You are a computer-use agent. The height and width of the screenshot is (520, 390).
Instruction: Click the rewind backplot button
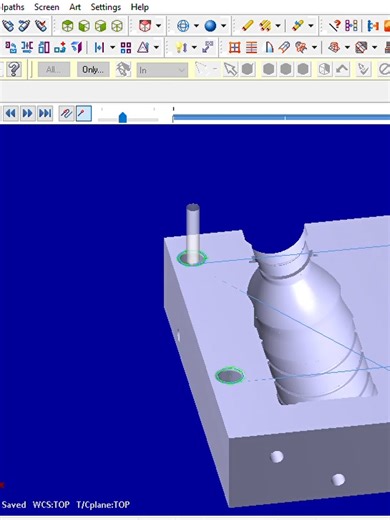click(x=10, y=114)
